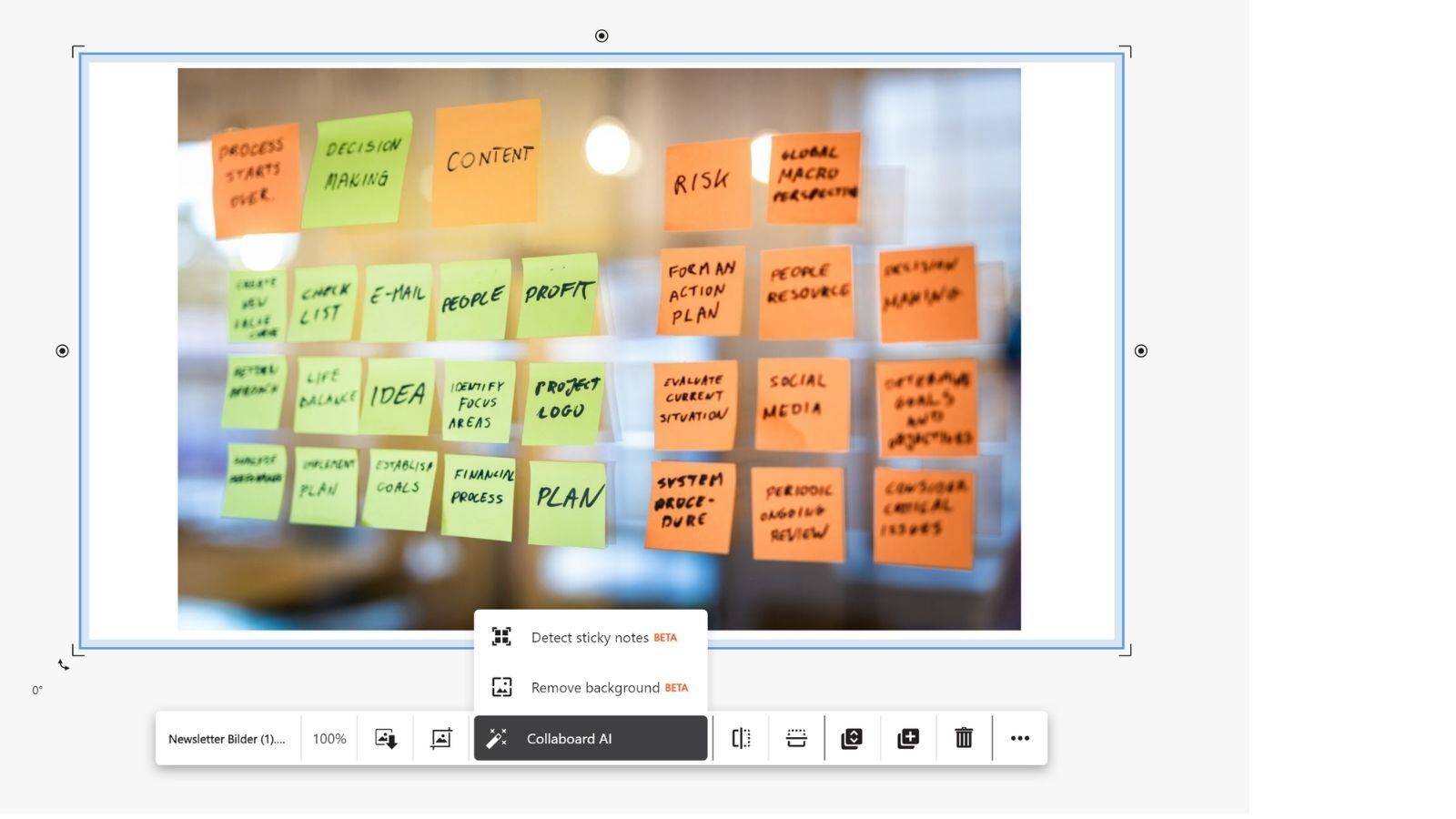Open the send to layer icon
The width and height of the screenshot is (1456, 819).
pos(853,738)
